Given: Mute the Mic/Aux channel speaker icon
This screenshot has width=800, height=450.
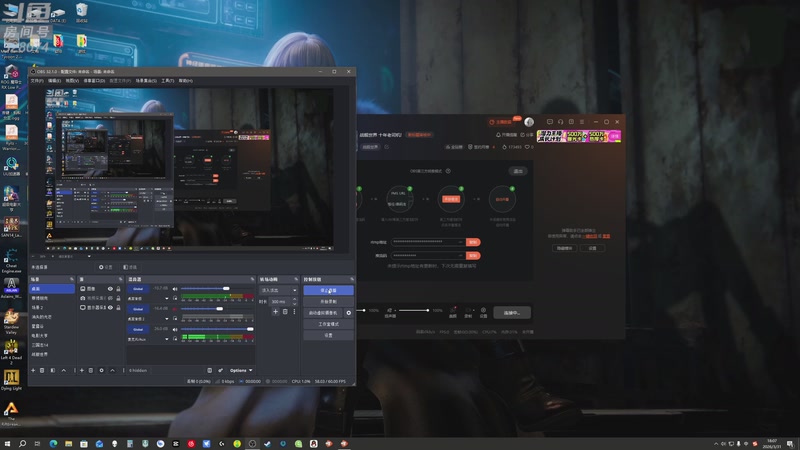Looking at the screenshot, I should click(x=175, y=330).
